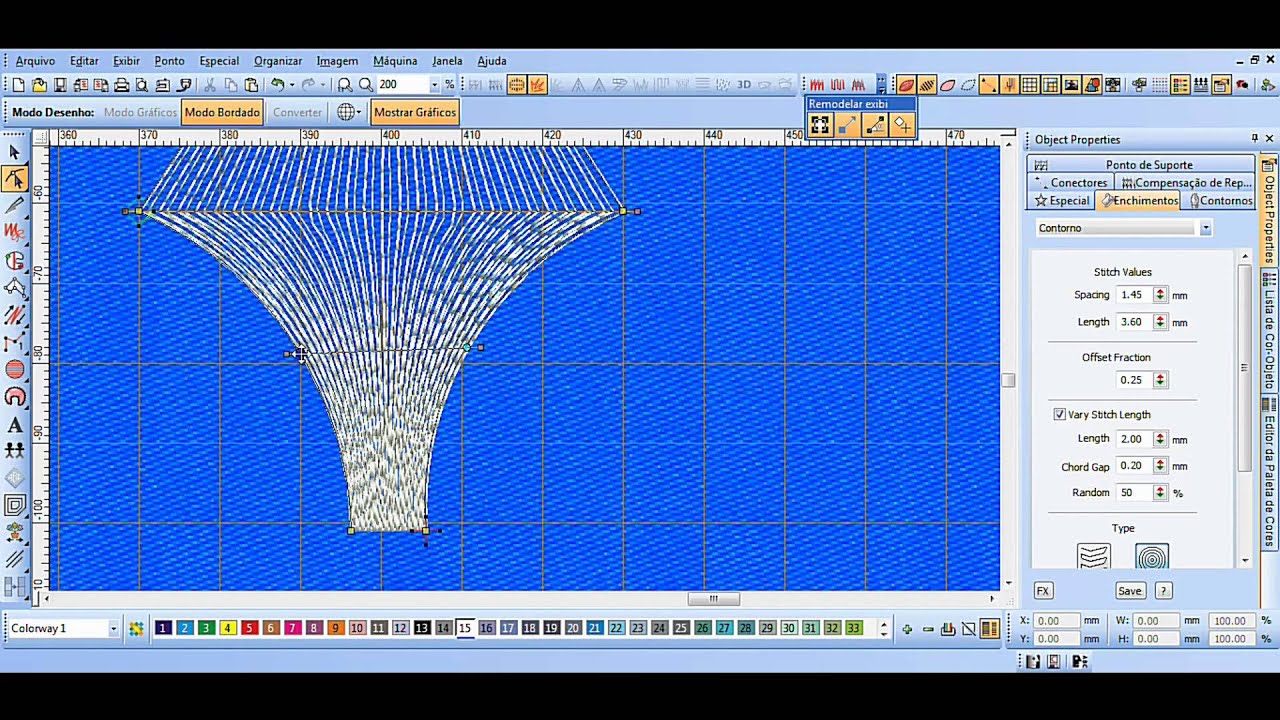Image resolution: width=1280 pixels, height=720 pixels.
Task: Open the Organizar menu
Action: click(278, 61)
